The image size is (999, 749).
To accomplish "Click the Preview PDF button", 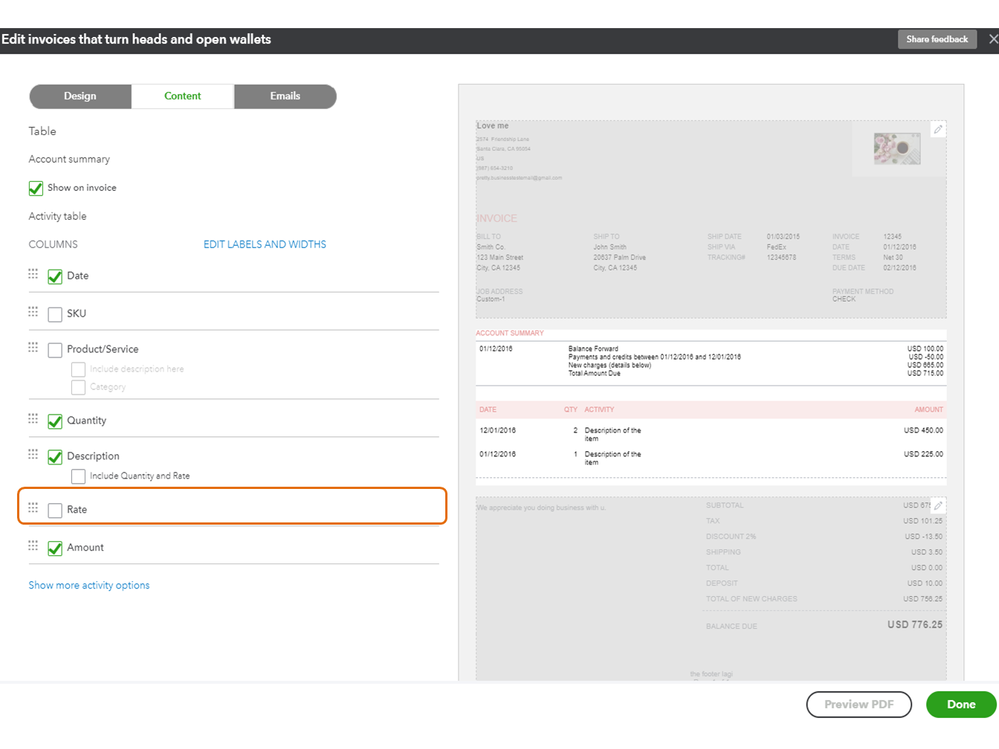I will pos(859,704).
